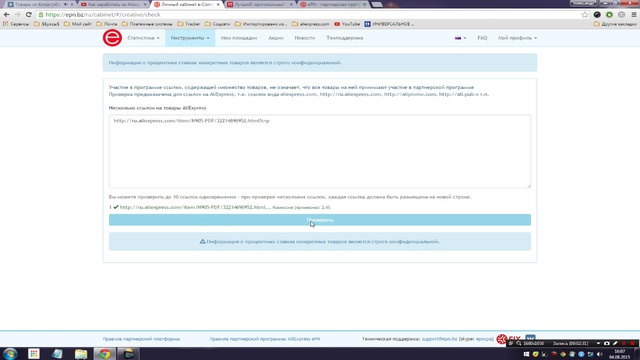Close the Товары из Китая tab
The image size is (640, 360).
(73, 4)
